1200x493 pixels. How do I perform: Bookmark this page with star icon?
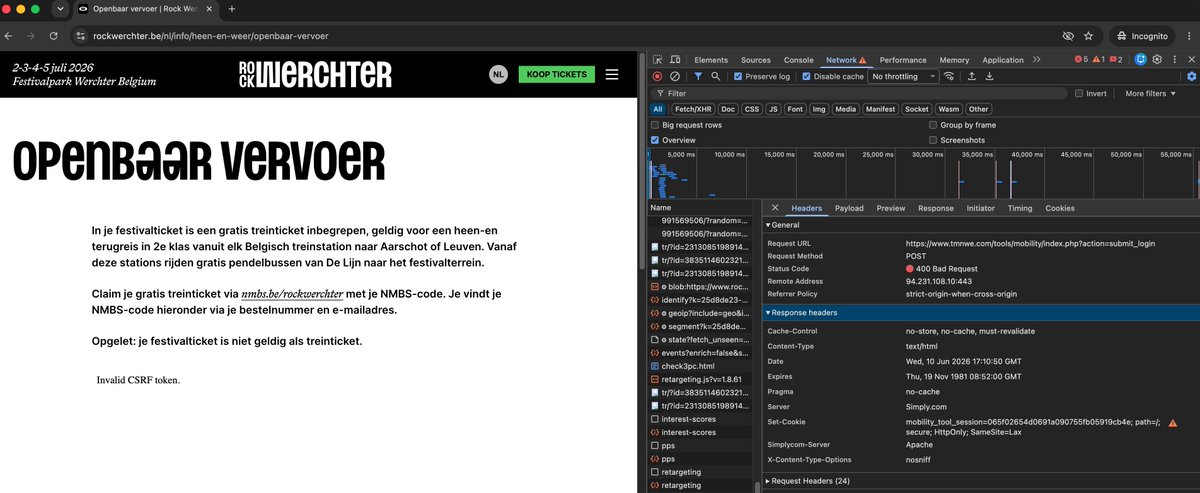(1088, 35)
